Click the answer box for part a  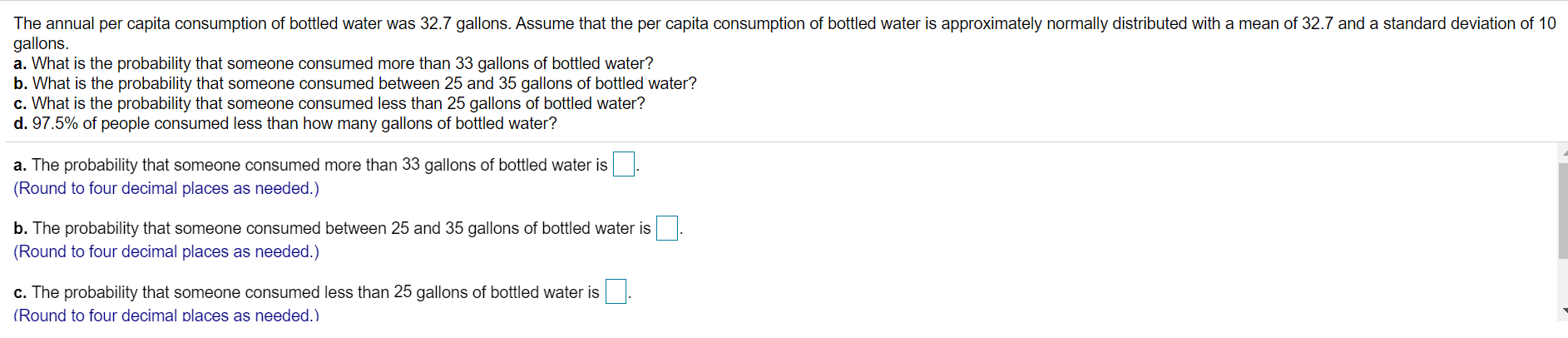624,165
